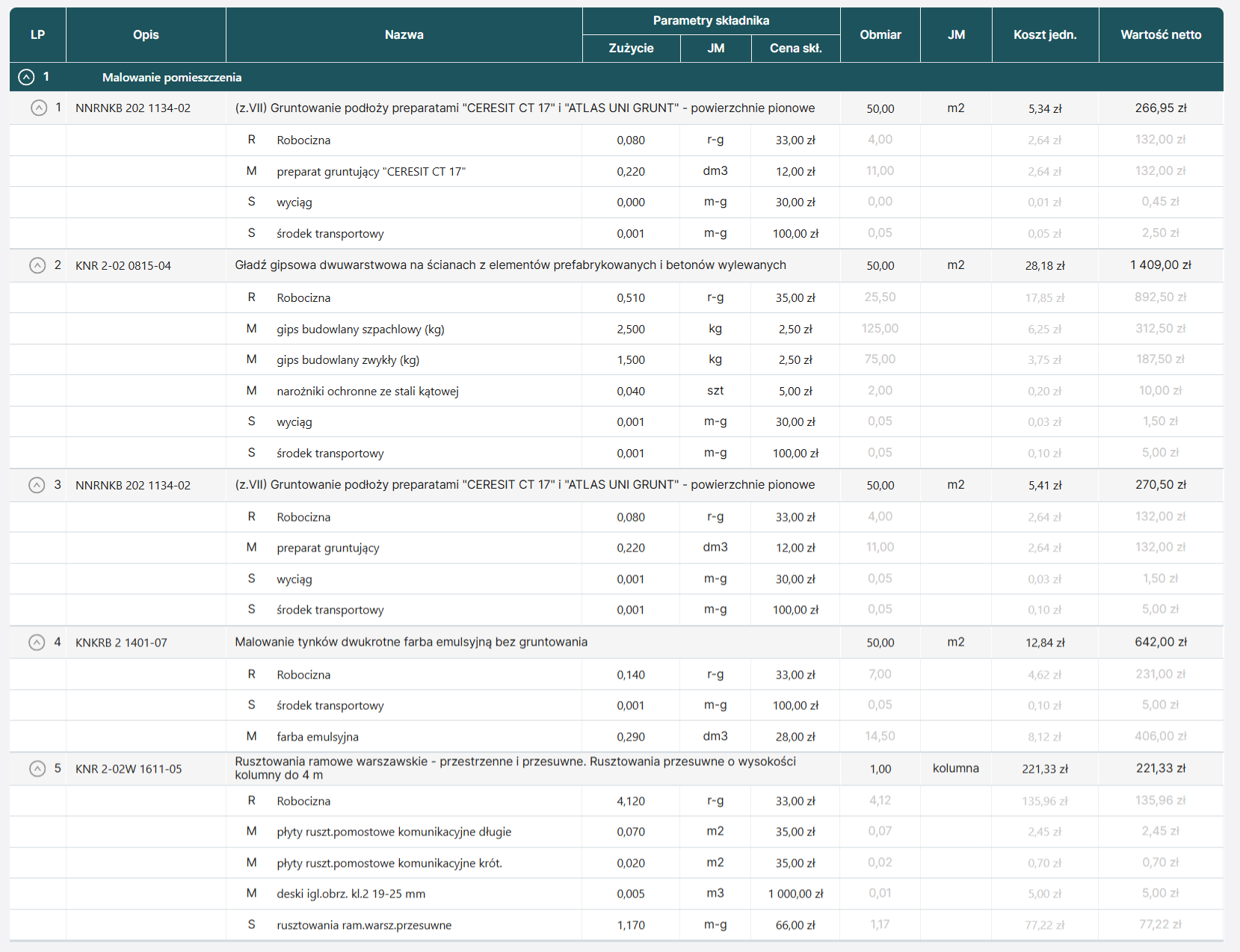1240x952 pixels.
Task: Click the Koszt jedn. column header
Action: (x=1044, y=34)
